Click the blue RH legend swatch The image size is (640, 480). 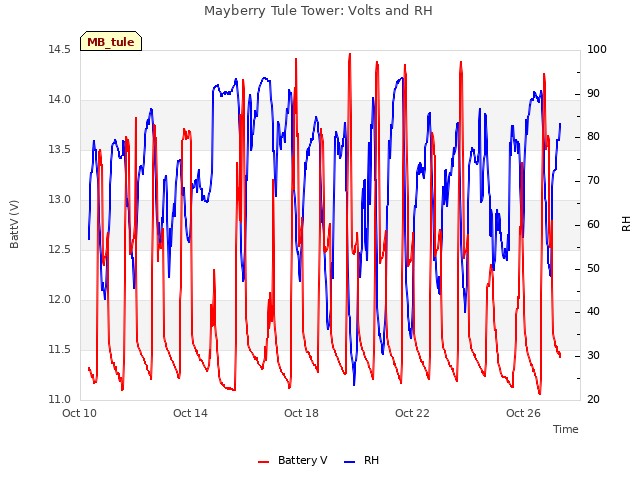(350, 462)
